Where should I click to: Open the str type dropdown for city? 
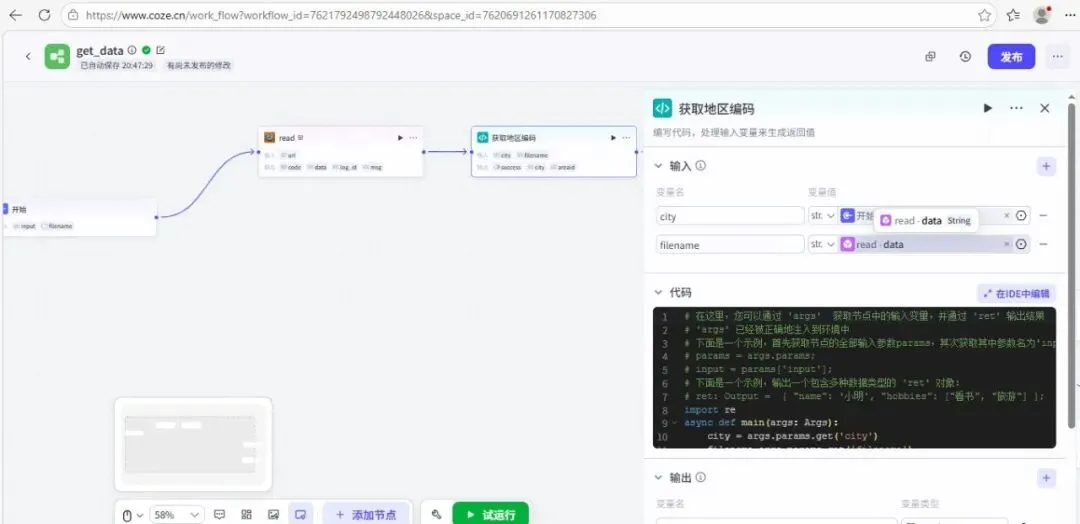[822, 216]
